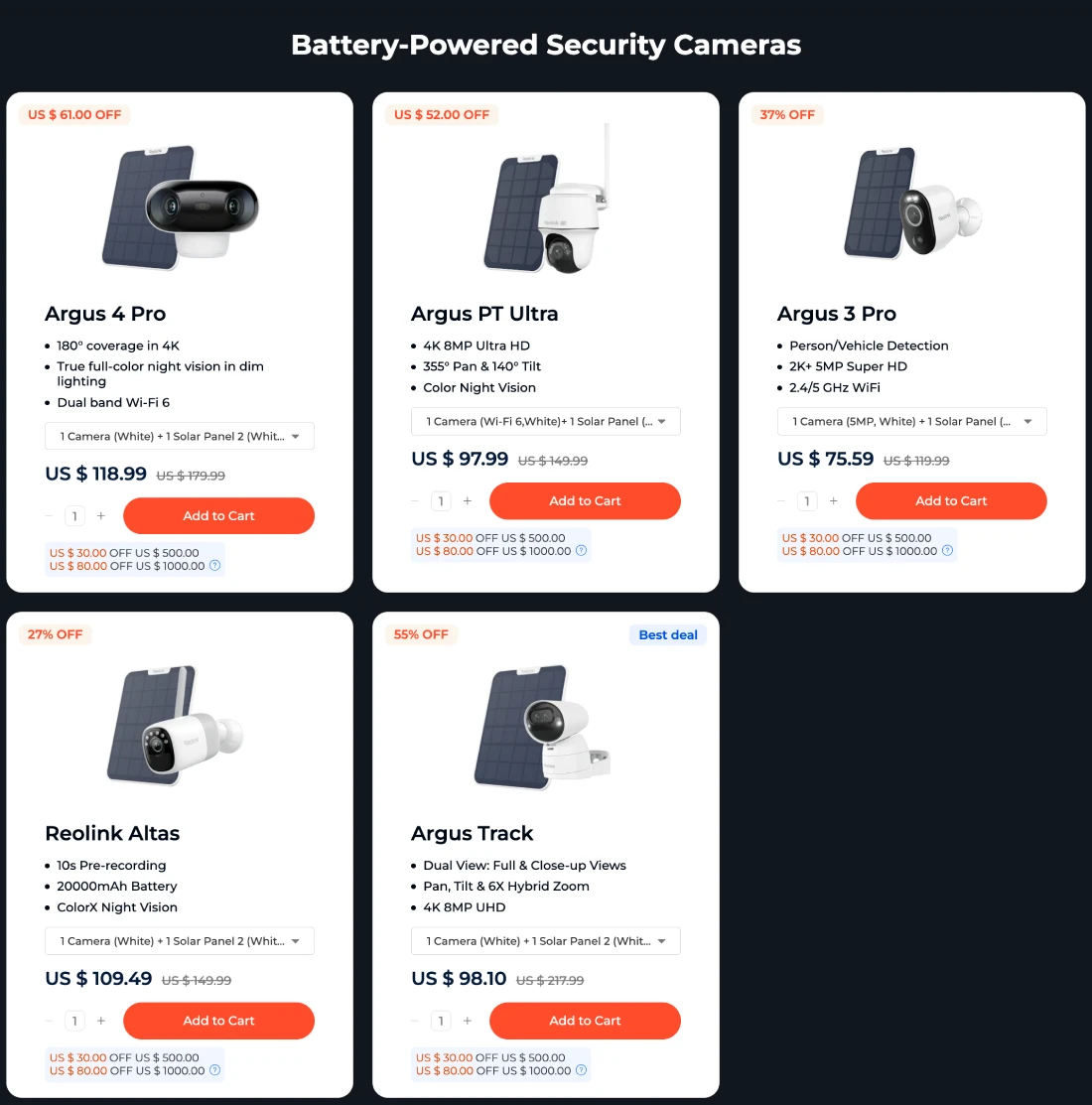
Task: Click the Reolink Altas quantity field
Action: pos(74,1021)
